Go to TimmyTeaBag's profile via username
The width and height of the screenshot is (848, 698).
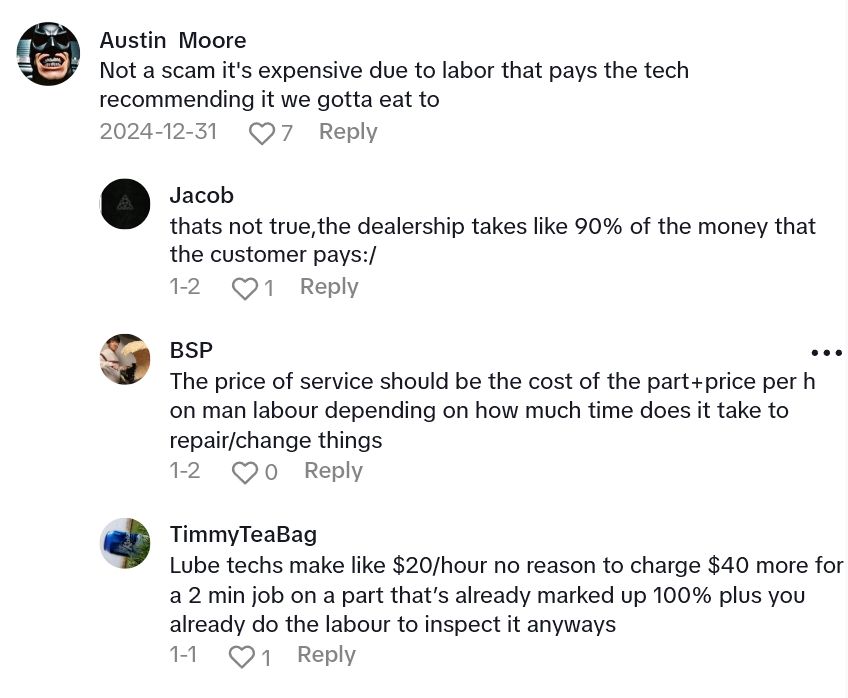[x=243, y=534]
